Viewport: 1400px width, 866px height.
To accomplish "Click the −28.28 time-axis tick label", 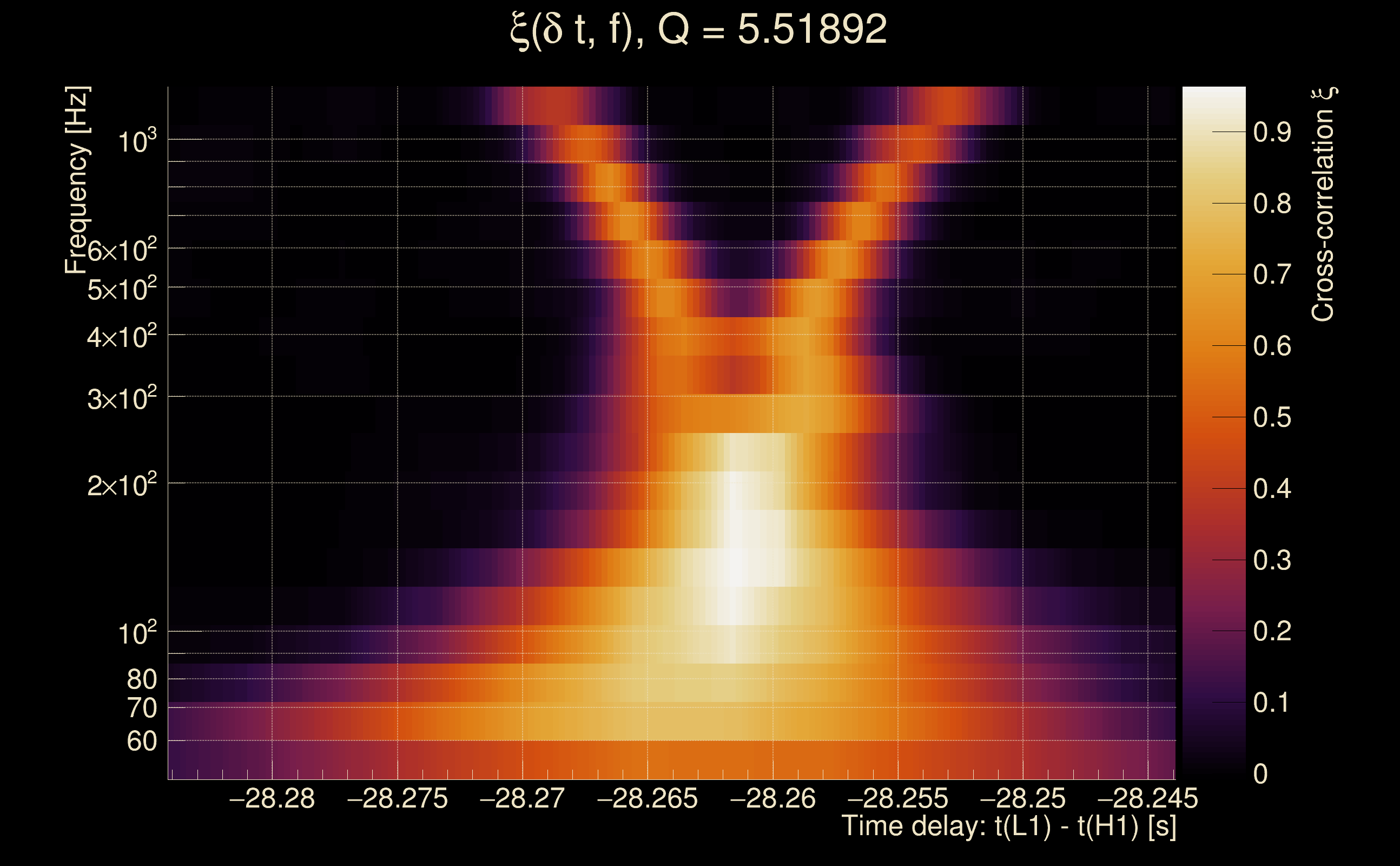I will coord(272,798).
